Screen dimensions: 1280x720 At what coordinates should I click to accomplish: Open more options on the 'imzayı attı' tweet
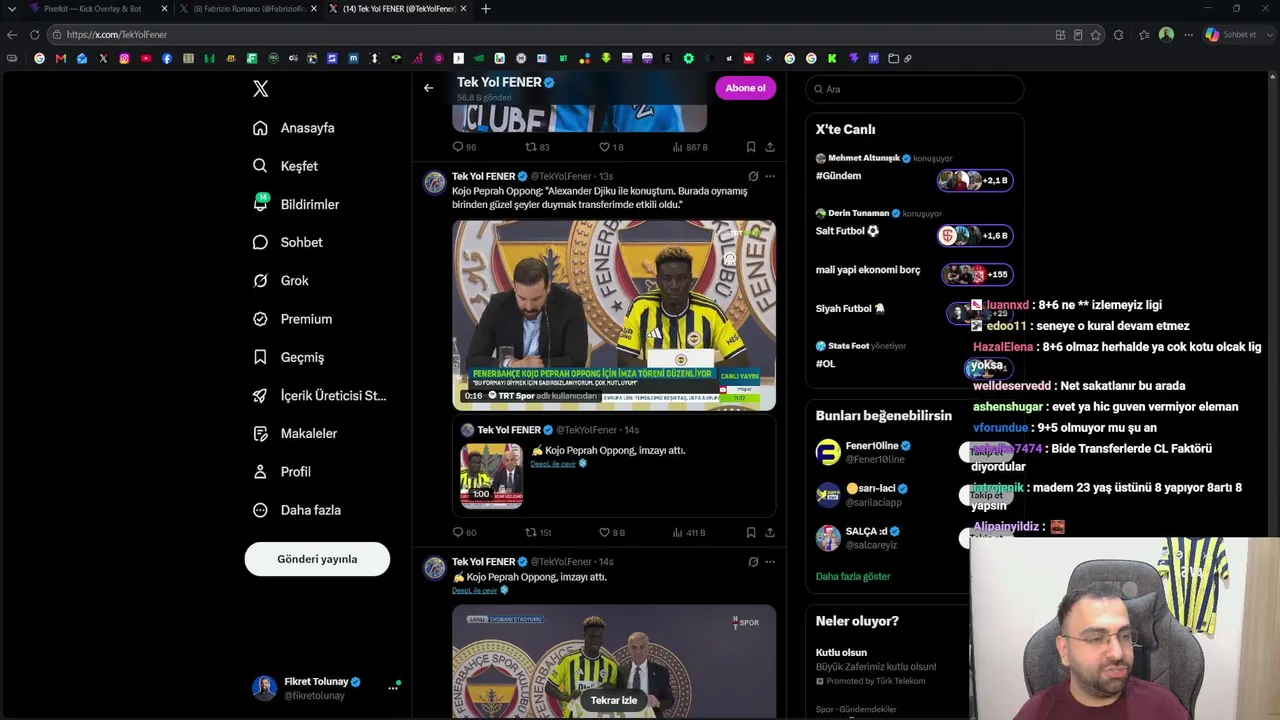pos(770,562)
